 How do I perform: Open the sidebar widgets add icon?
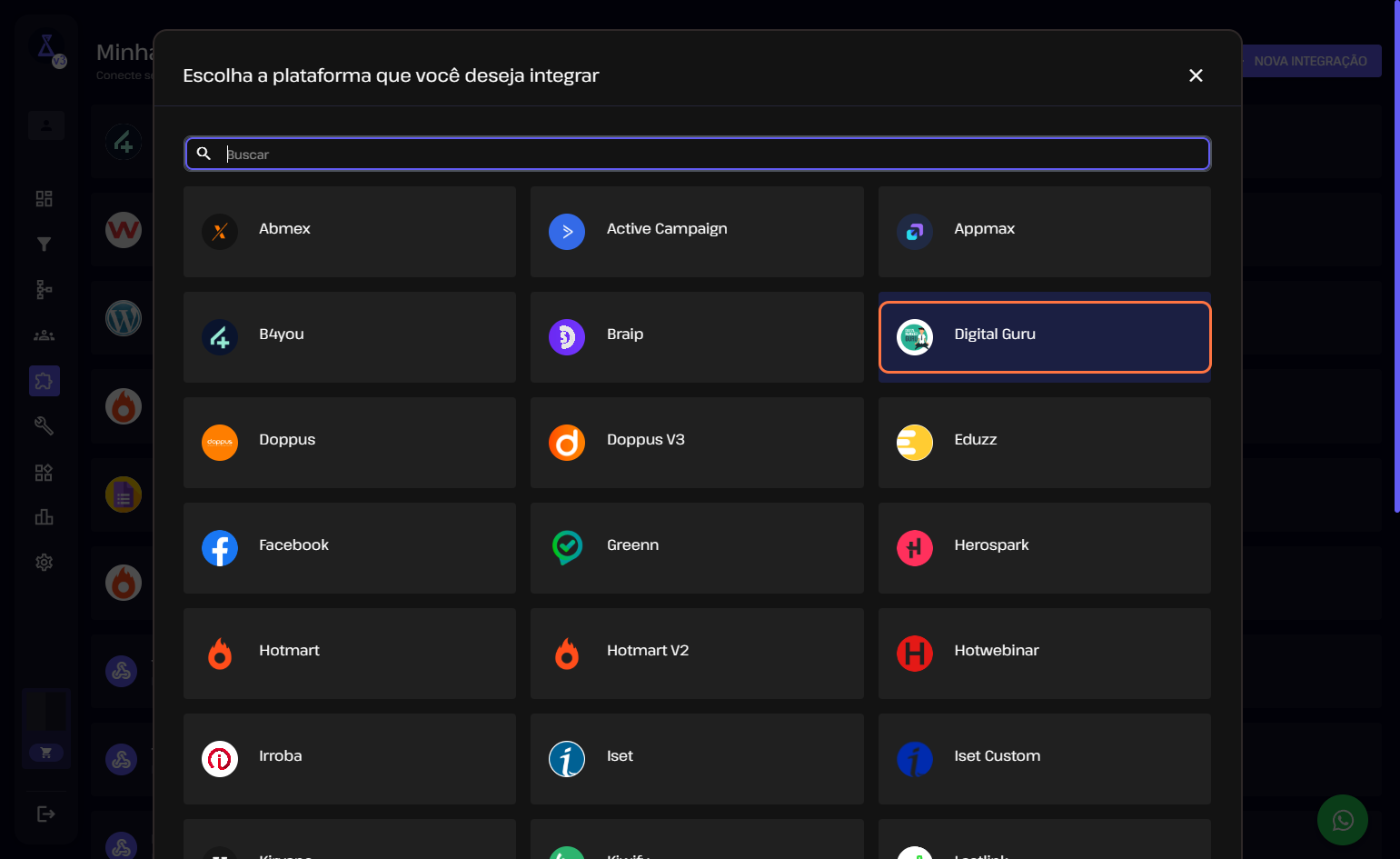tap(44, 472)
